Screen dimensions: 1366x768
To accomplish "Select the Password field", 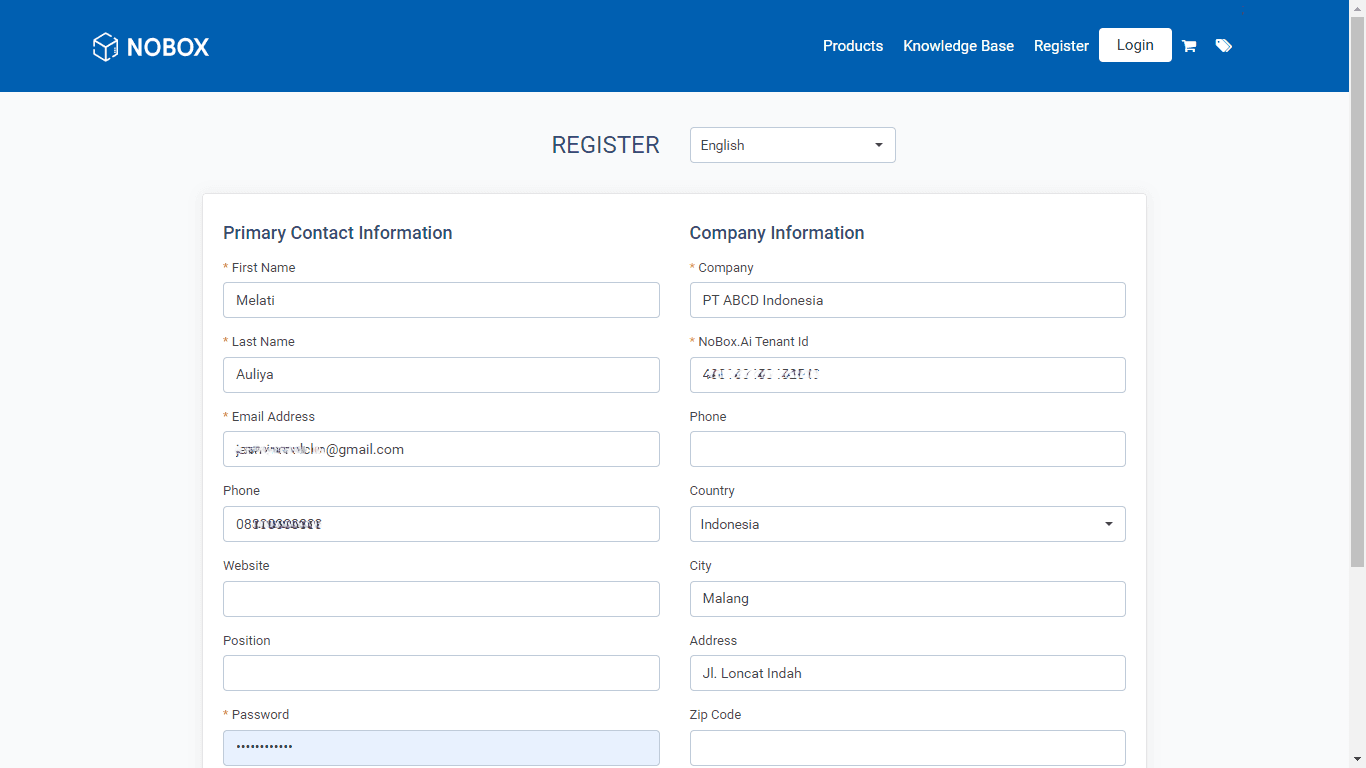I will tap(441, 747).
